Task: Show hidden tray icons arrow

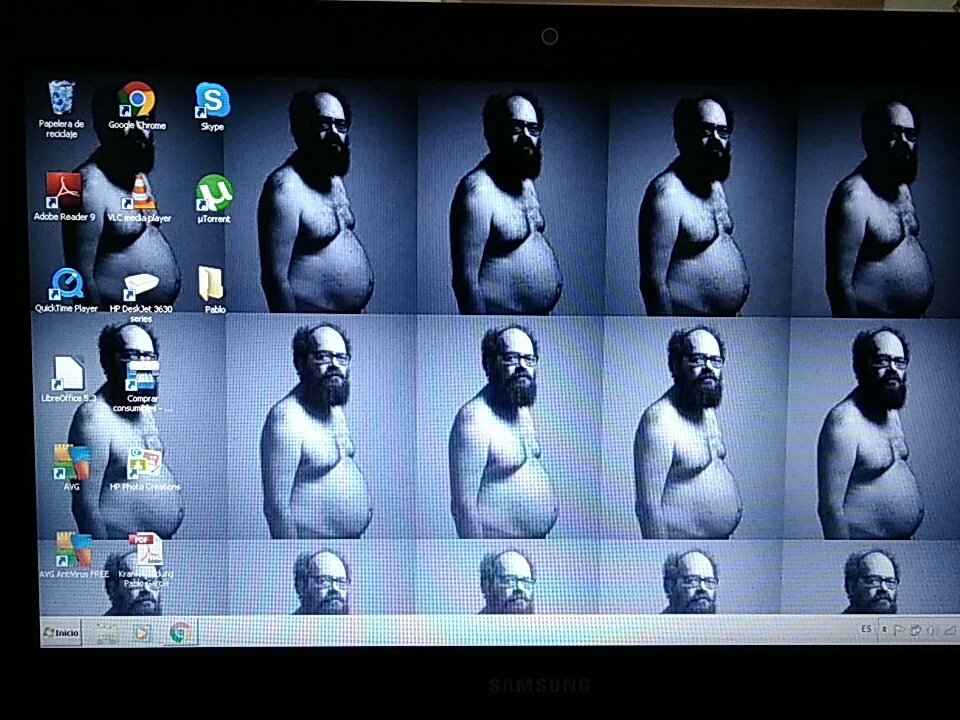Action: click(884, 629)
